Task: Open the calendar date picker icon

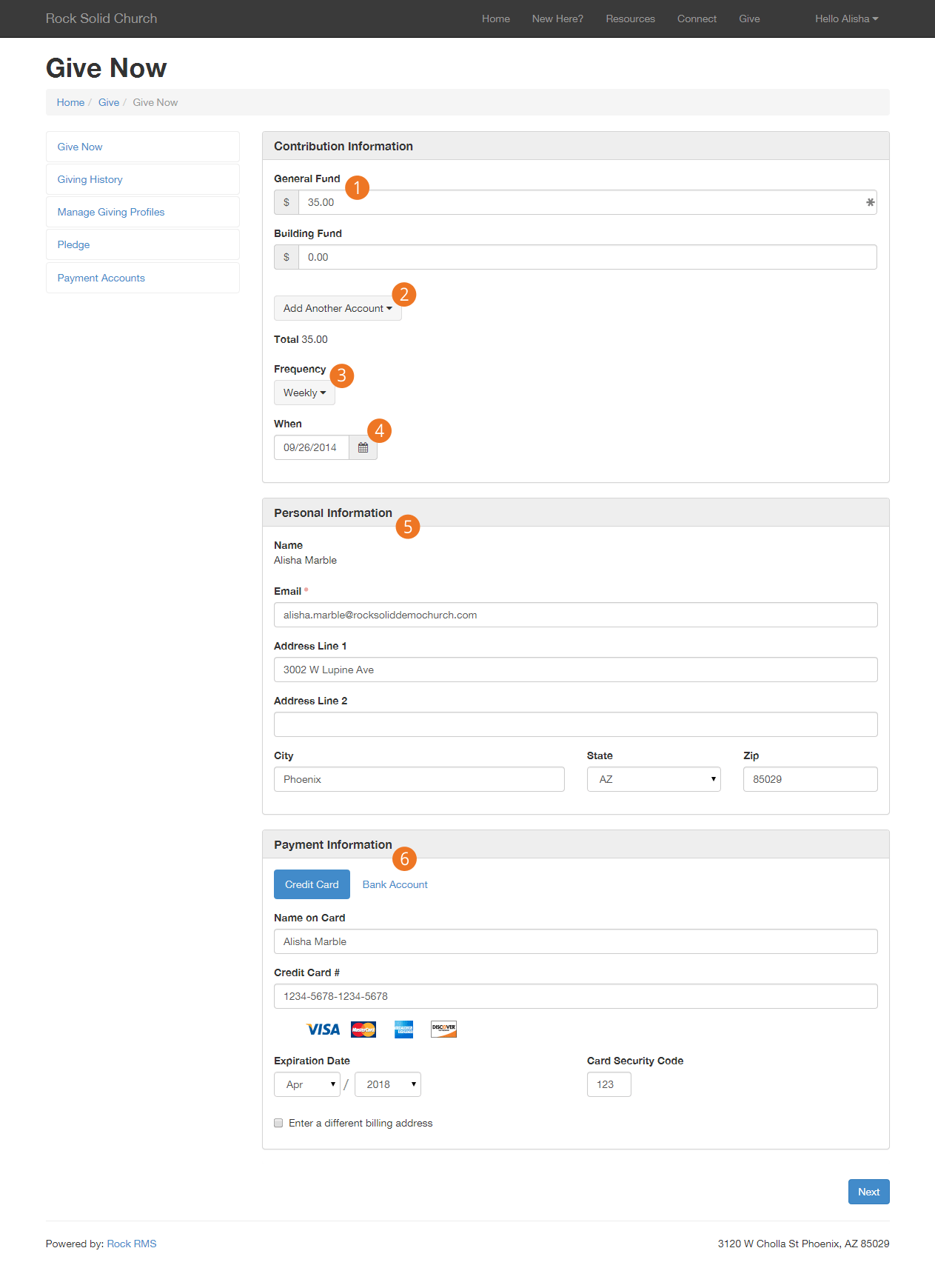Action: point(363,447)
